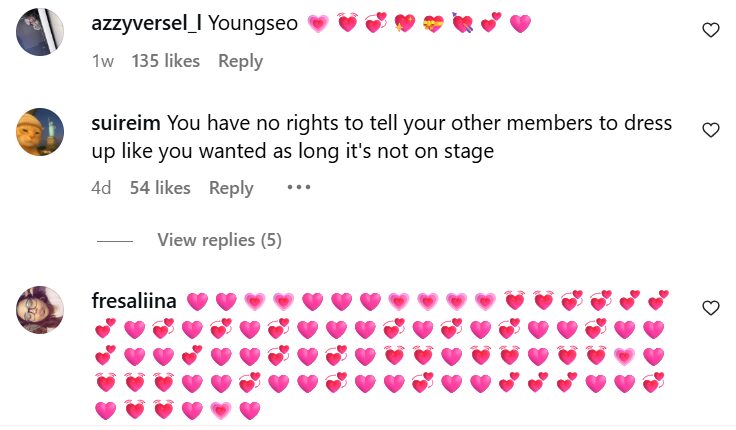View who gave 54 likes
Screen dimensions: 736x430
pyautogui.click(x=160, y=188)
